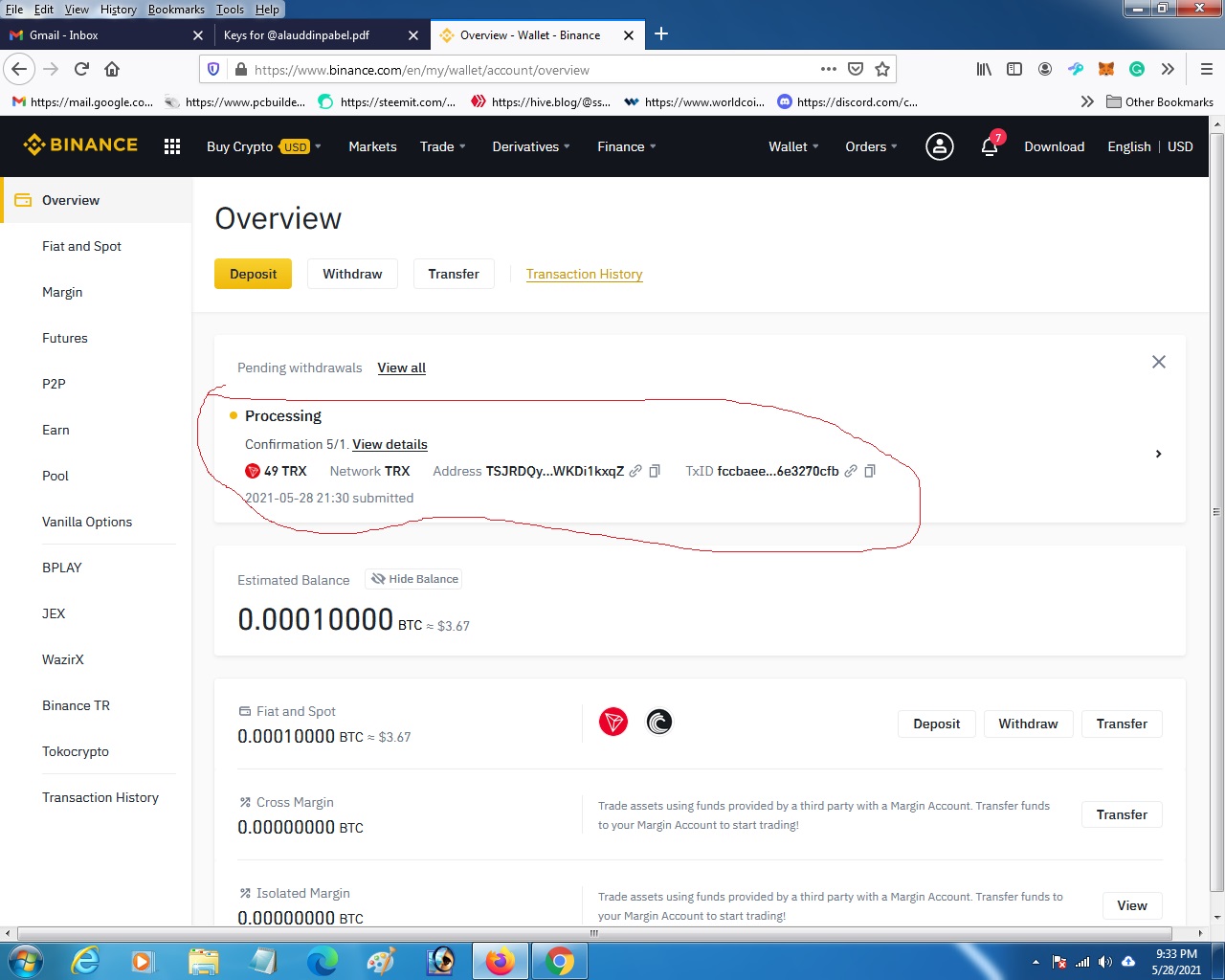Click the View all pending withdrawals link
The width and height of the screenshot is (1225, 980).
tap(401, 367)
